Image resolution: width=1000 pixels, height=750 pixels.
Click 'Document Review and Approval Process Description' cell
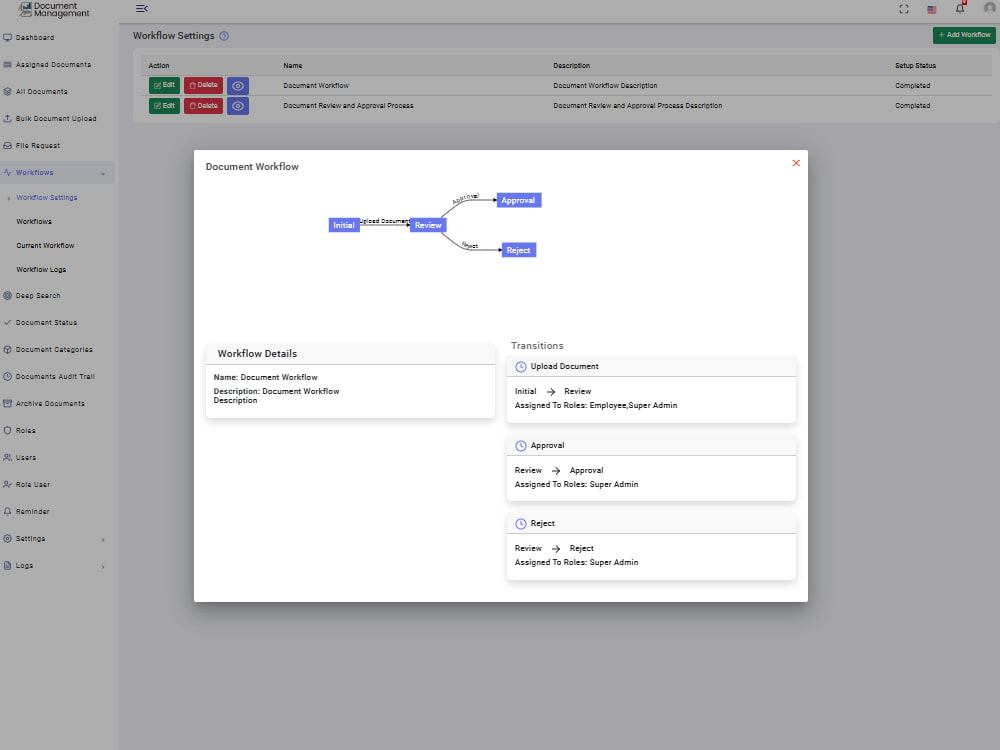pos(638,106)
